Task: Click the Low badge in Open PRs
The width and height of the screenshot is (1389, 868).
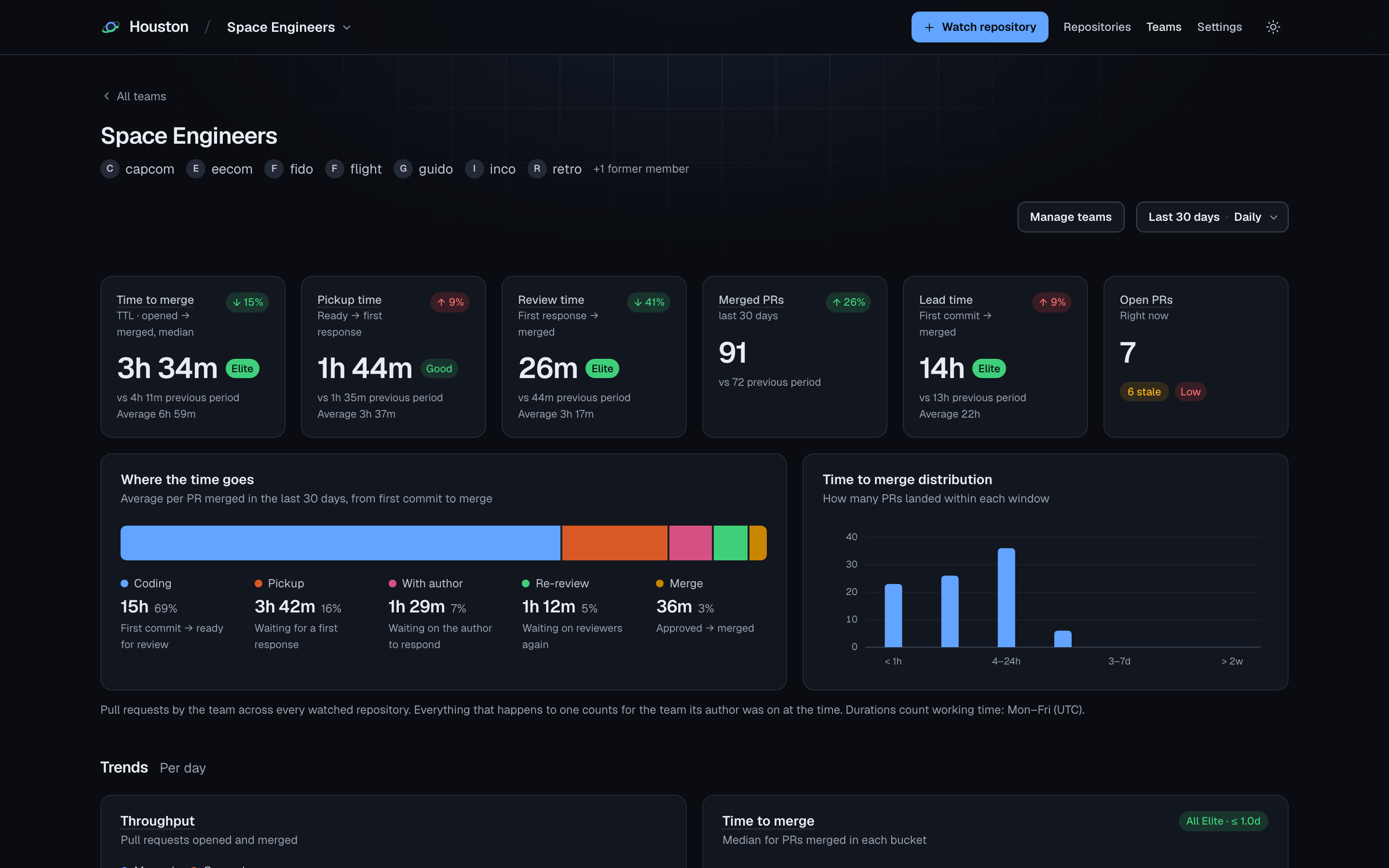Action: pyautogui.click(x=1190, y=392)
